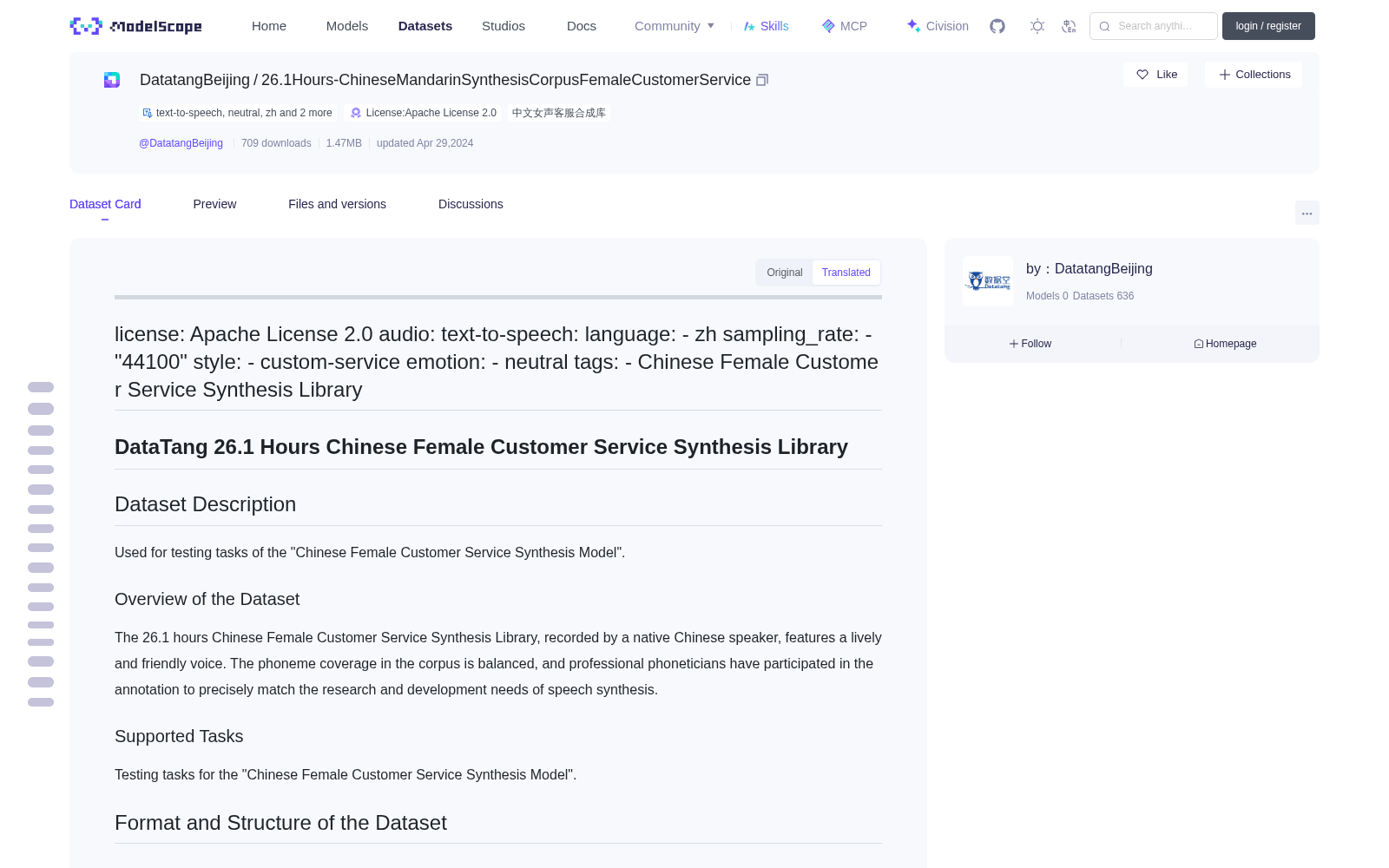1389x868 pixels.
Task: Open the Models section
Action: click(x=347, y=26)
